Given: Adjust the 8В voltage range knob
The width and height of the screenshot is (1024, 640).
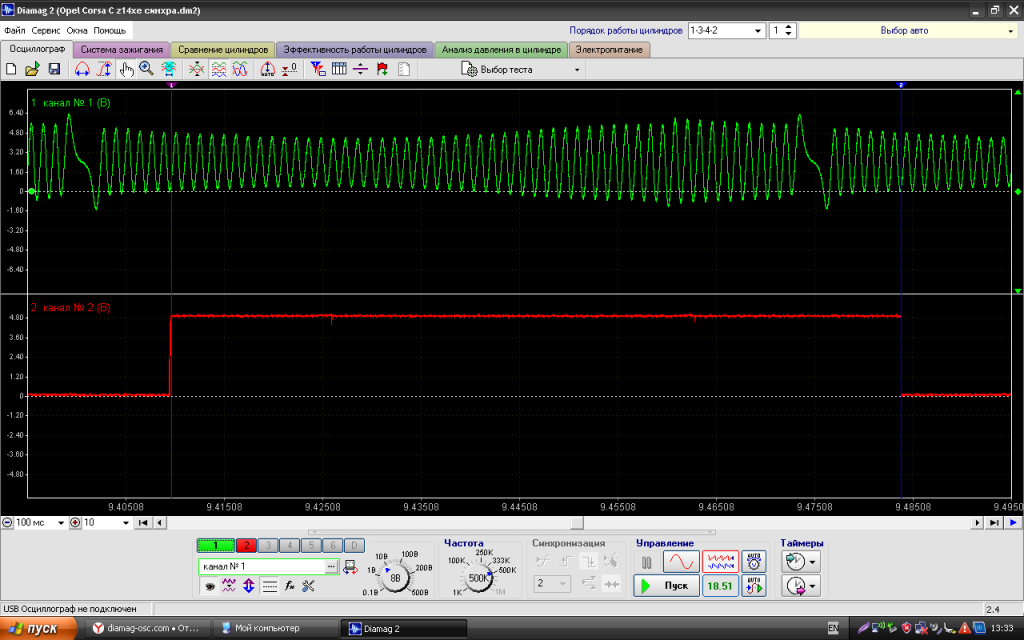Looking at the screenshot, I should pyautogui.click(x=395, y=577).
